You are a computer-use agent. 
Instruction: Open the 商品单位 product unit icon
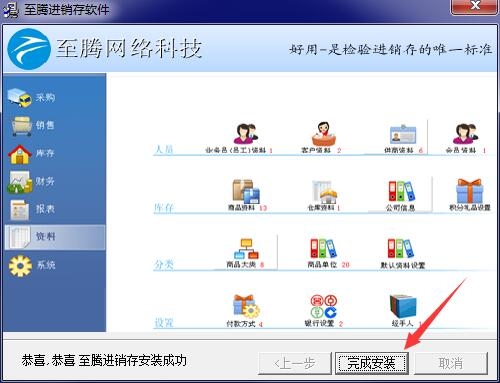click(324, 248)
